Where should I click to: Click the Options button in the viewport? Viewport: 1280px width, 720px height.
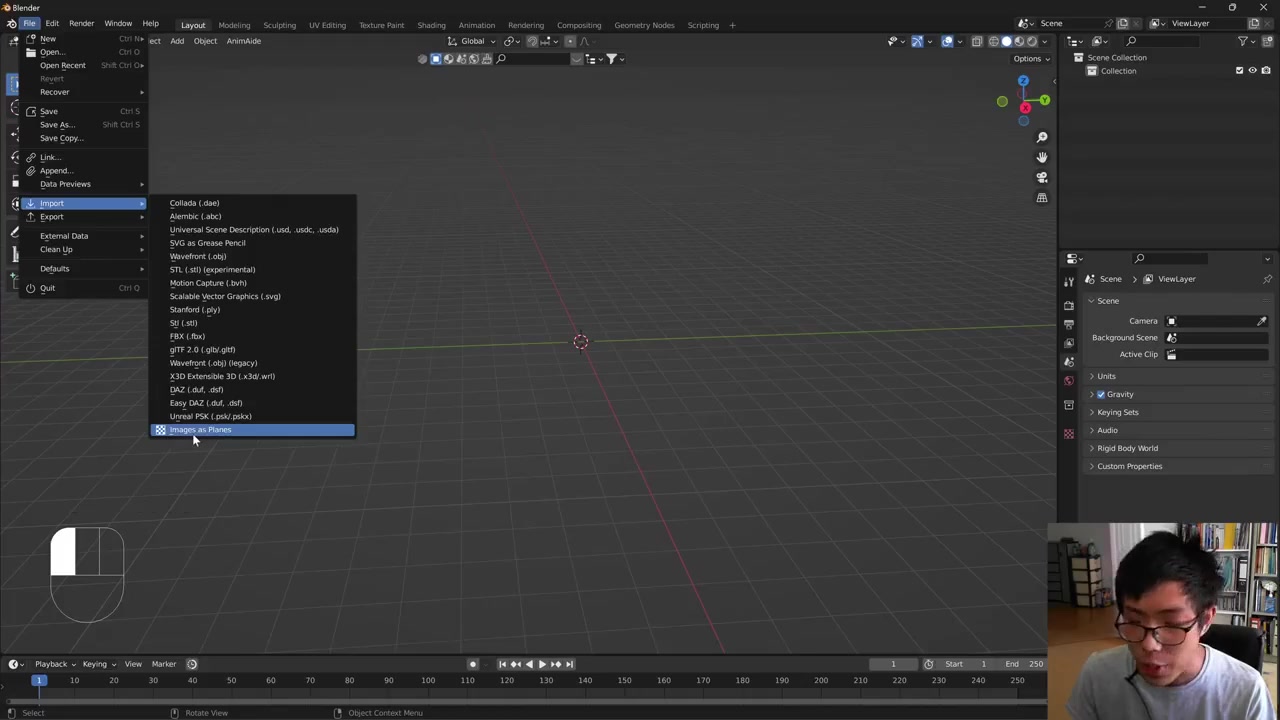[1030, 59]
